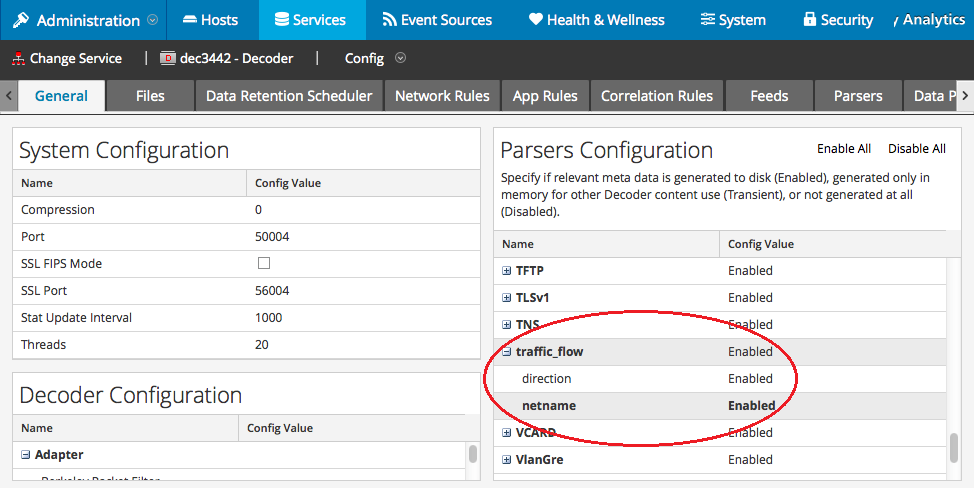
Task: Open the Config dropdown menu
Action: (x=400, y=58)
